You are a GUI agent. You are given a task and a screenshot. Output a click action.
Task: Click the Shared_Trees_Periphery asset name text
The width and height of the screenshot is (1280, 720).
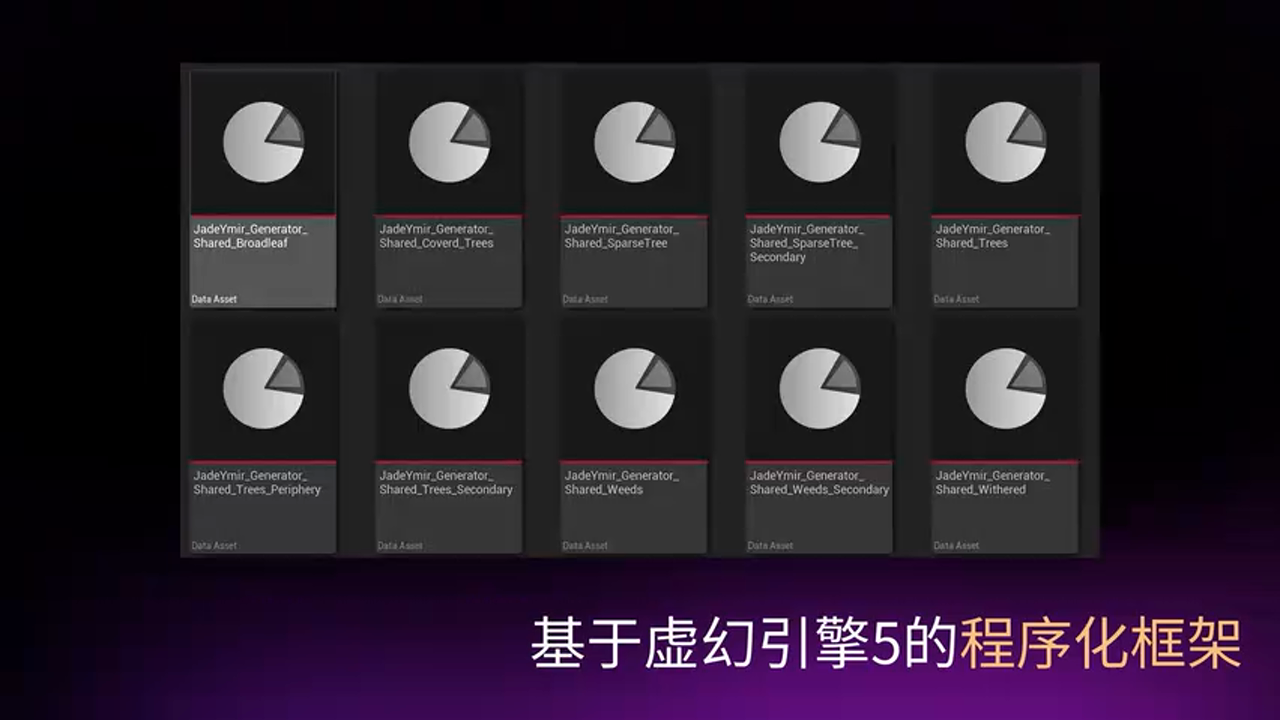pos(257,483)
